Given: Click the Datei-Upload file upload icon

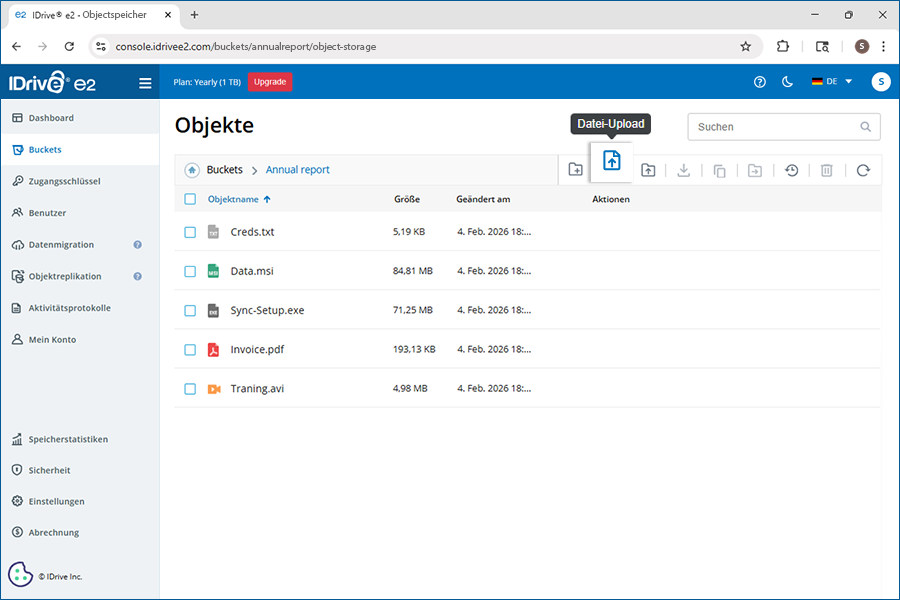Looking at the screenshot, I should tap(611, 161).
